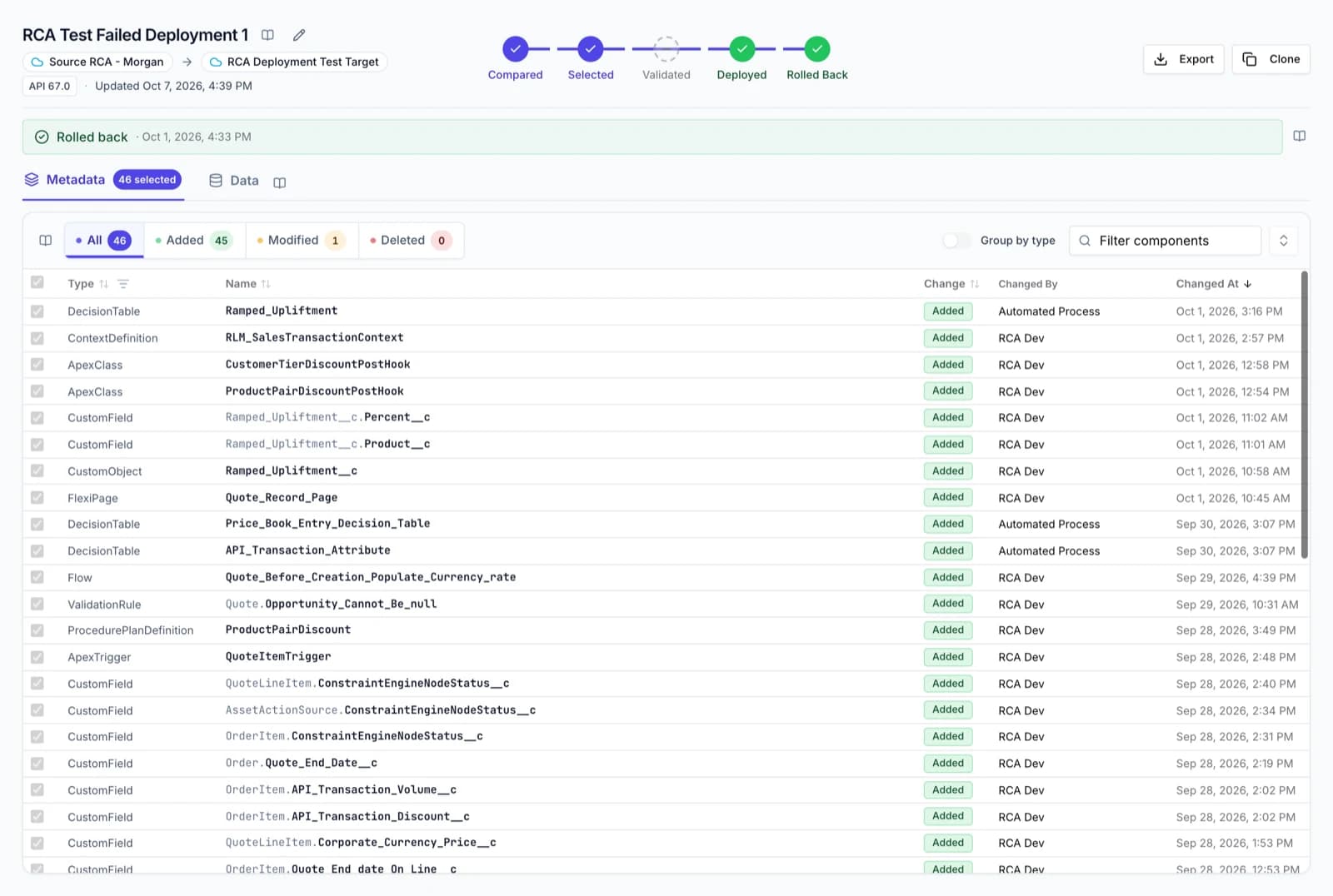Toggle checkbox for Quote_Record_Page row
1333x896 pixels.
click(x=37, y=498)
